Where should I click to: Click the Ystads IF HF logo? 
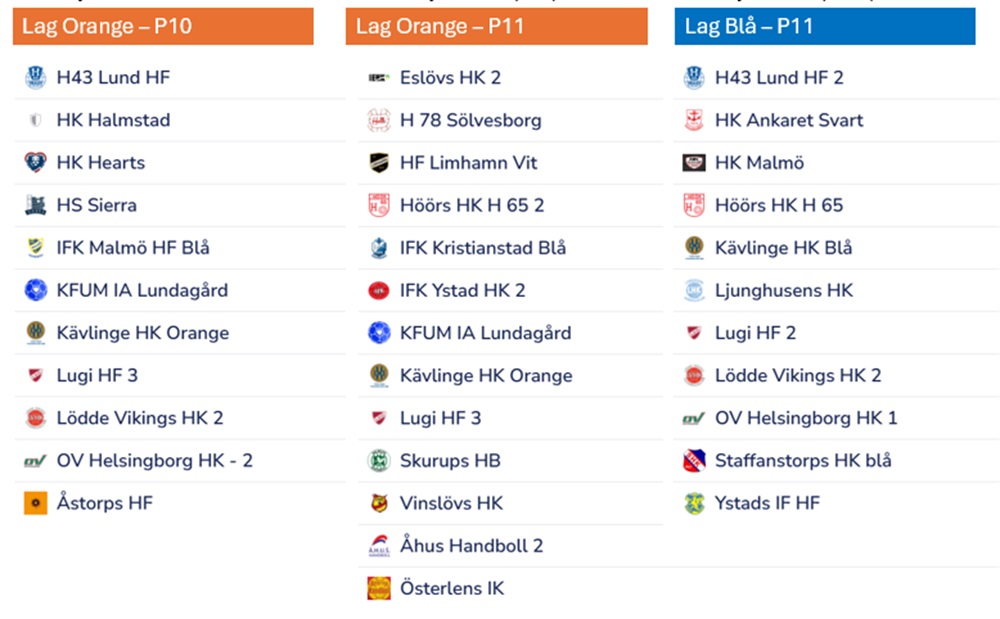(x=695, y=503)
